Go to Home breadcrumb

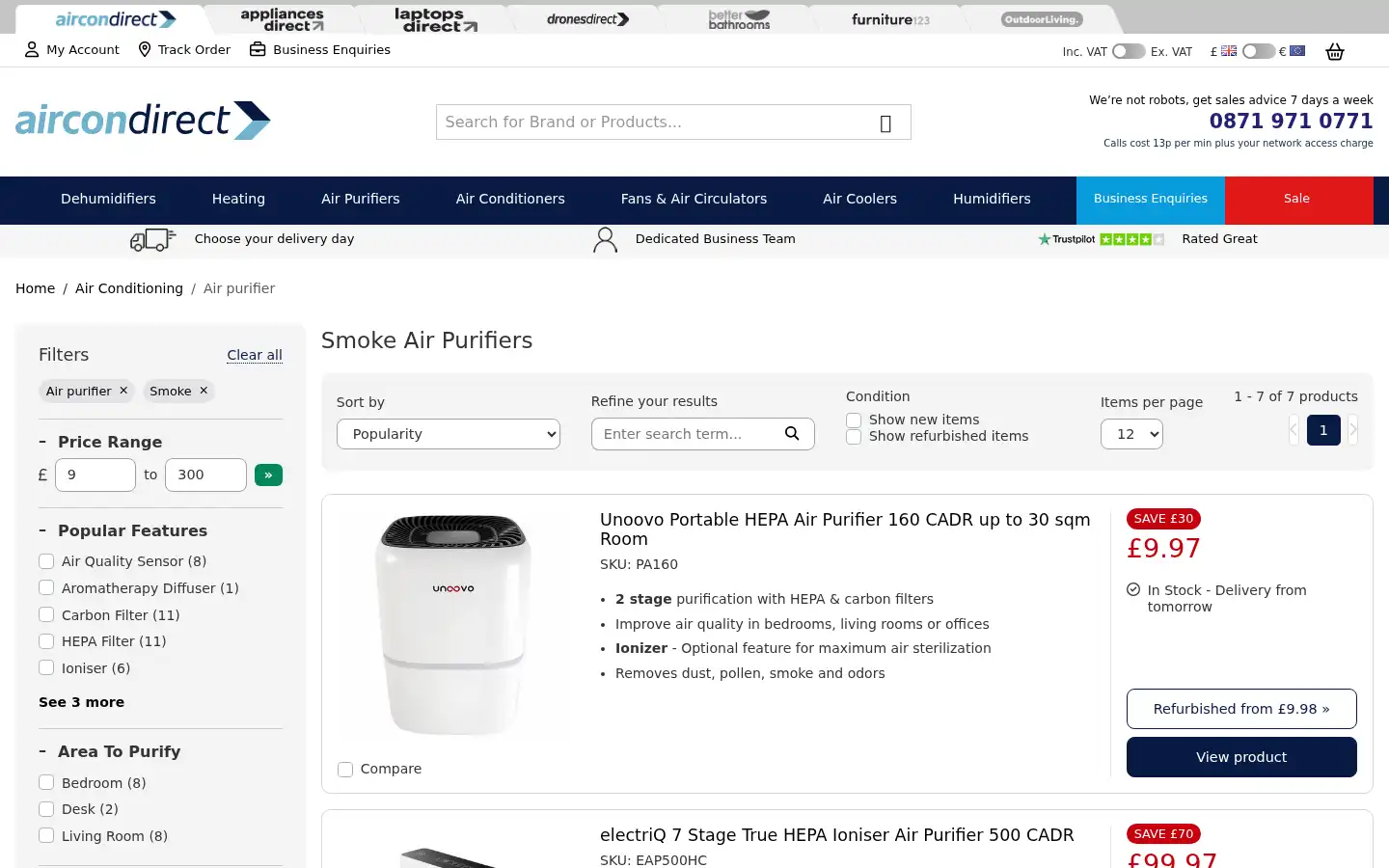click(x=35, y=288)
